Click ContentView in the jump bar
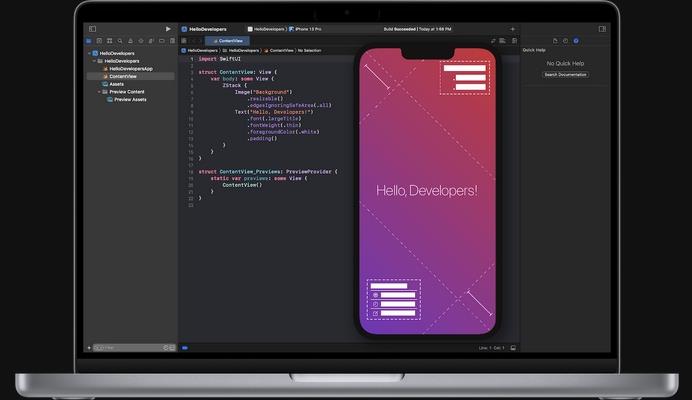Screen dimensions: 692x400 coord(279,51)
